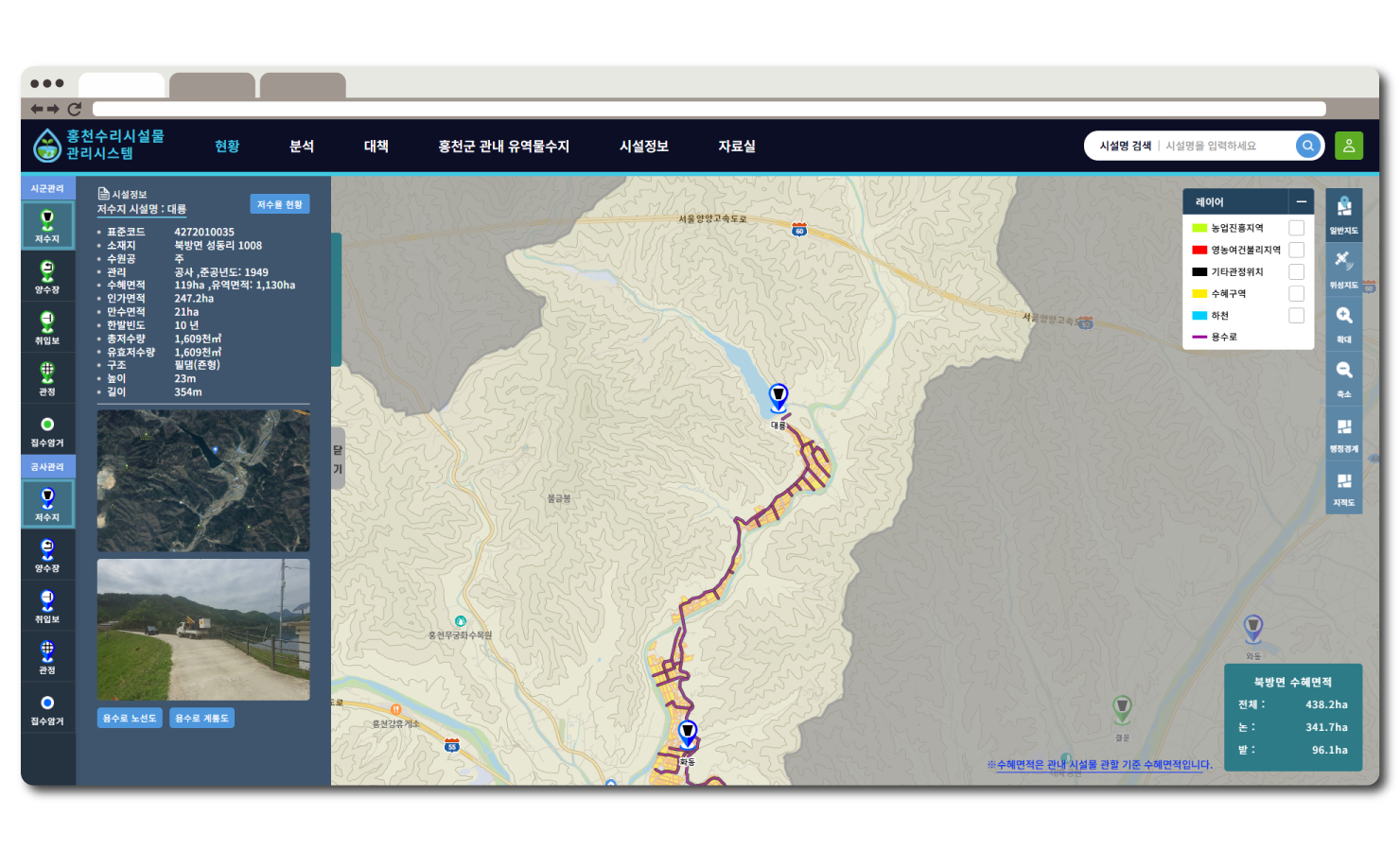The width and height of the screenshot is (1400, 851).
Task: Select 취입보 icon under 시군관리 section
Action: point(47,327)
